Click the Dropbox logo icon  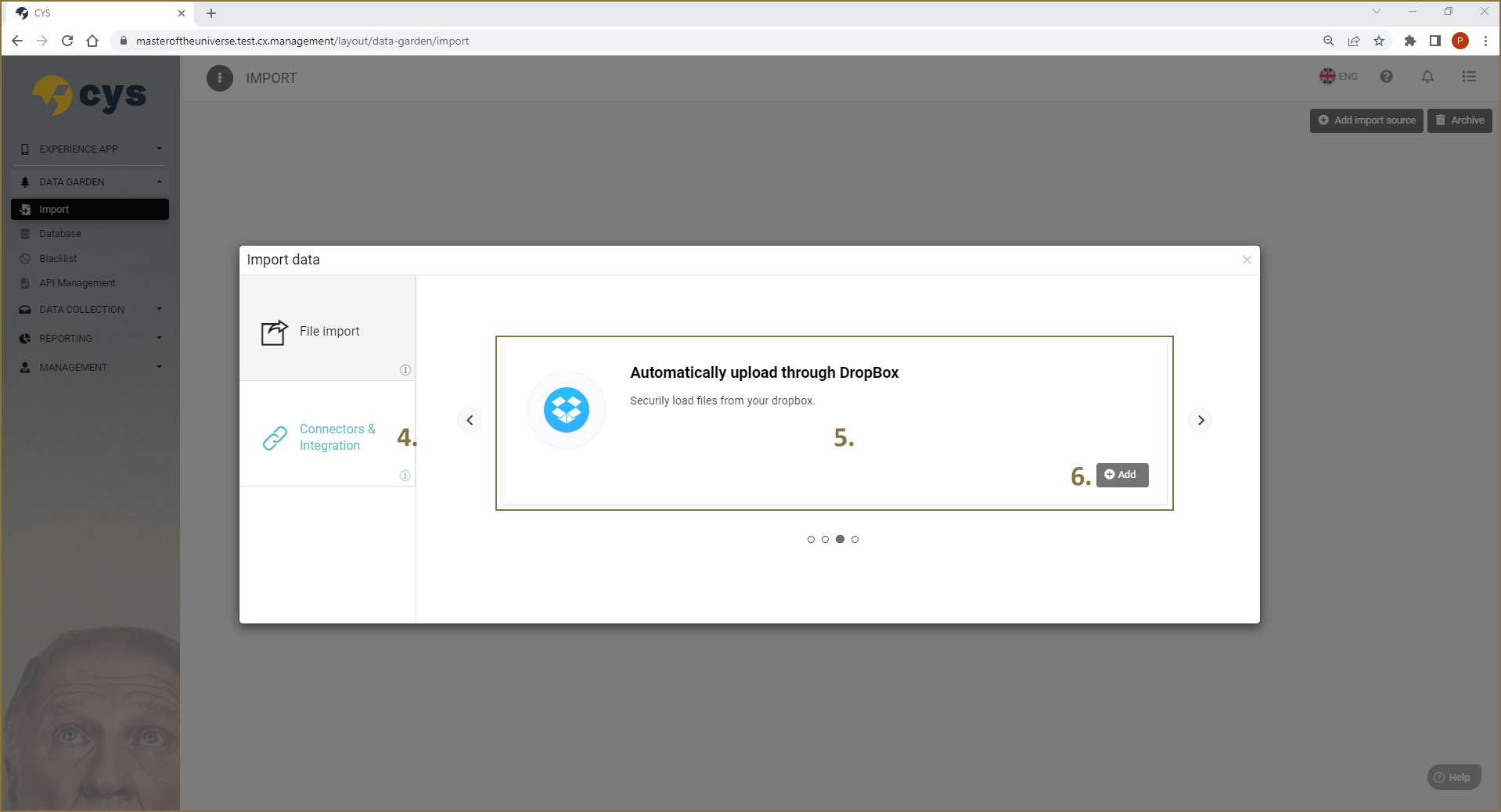pyautogui.click(x=567, y=410)
